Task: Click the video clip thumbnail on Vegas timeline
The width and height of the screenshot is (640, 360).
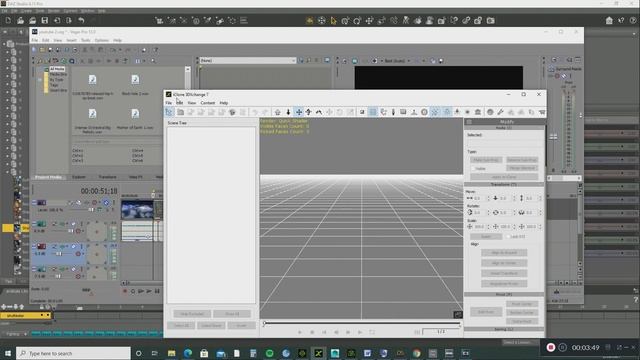Action: click(137, 210)
